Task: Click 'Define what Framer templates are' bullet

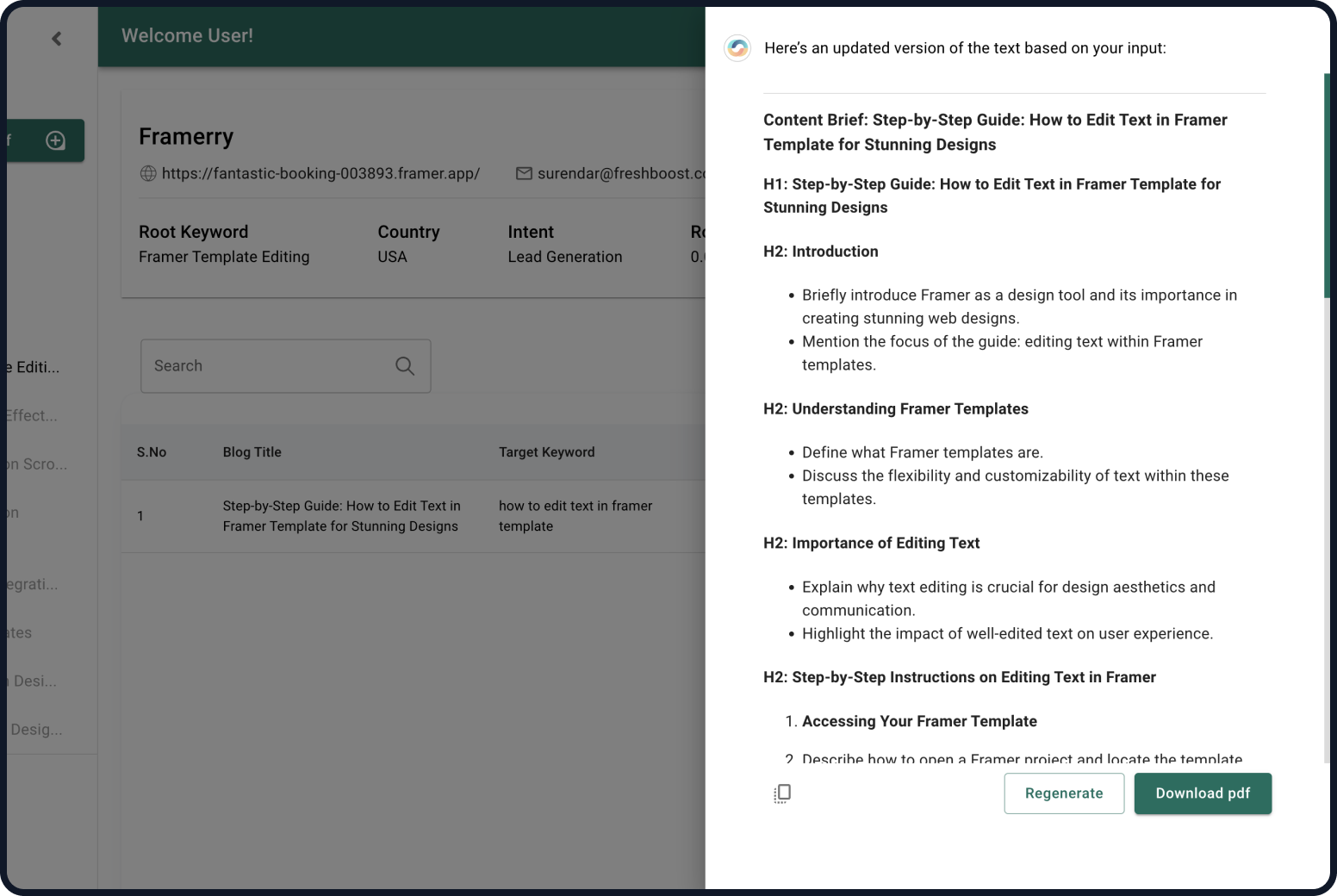Action: [x=923, y=453]
